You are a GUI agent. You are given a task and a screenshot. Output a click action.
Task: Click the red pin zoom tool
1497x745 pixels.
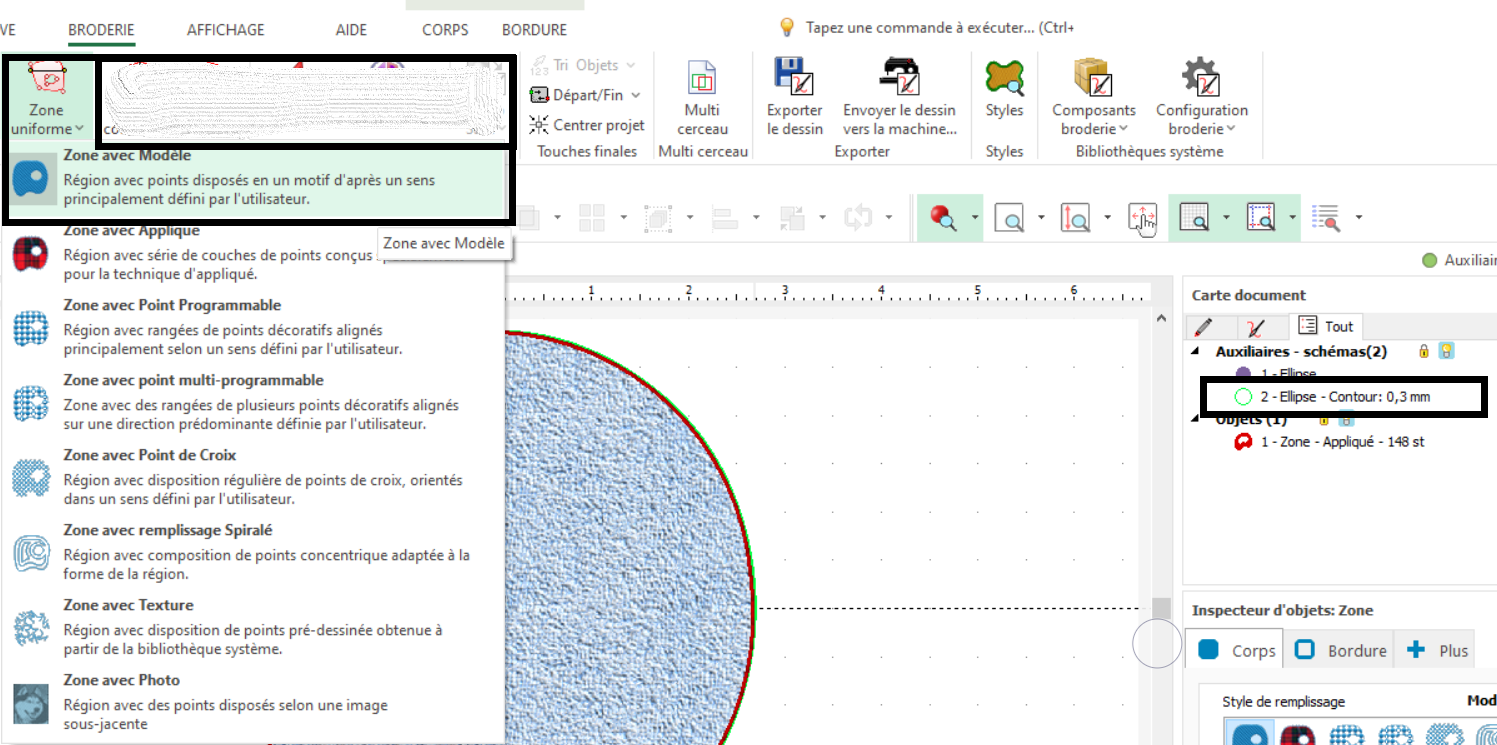(x=942, y=217)
